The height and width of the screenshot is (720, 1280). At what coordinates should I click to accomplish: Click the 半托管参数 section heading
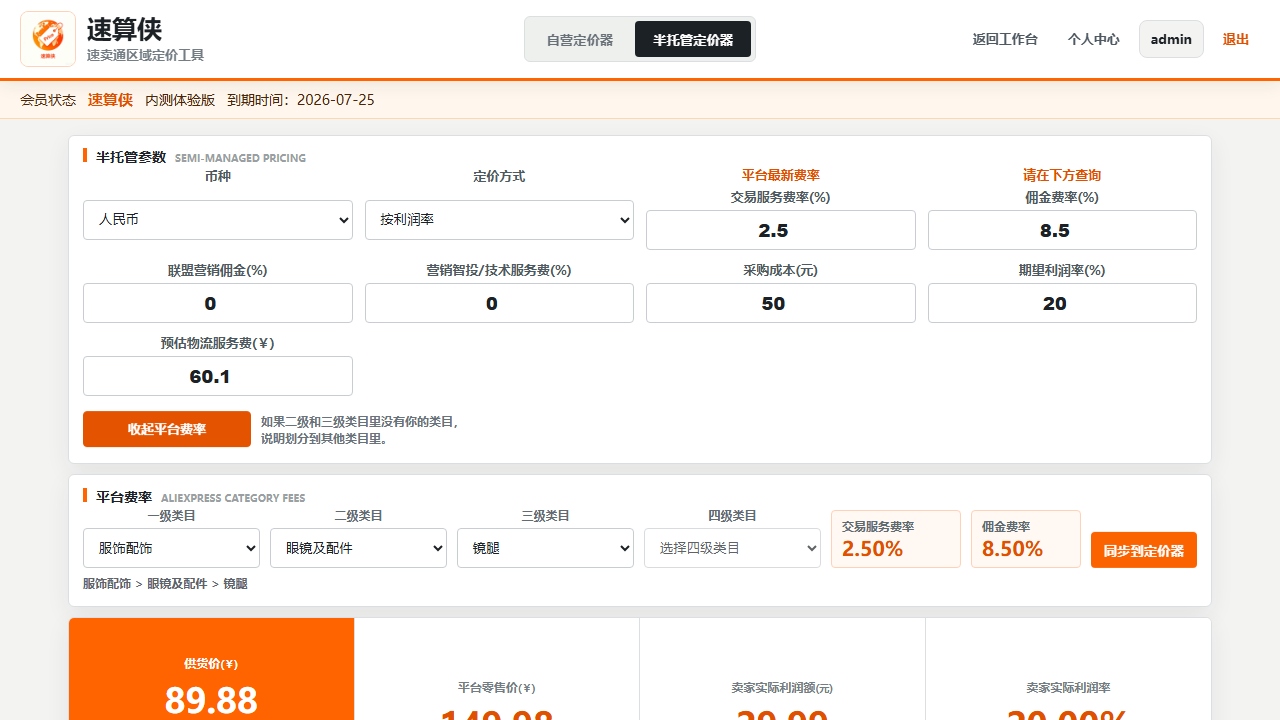(x=131, y=157)
